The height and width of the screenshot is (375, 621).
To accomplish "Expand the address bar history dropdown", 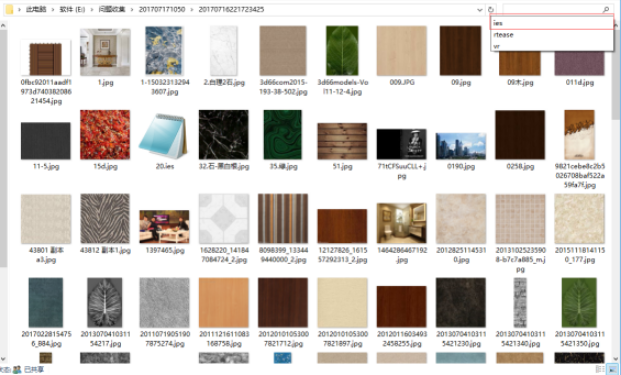I will point(480,10).
